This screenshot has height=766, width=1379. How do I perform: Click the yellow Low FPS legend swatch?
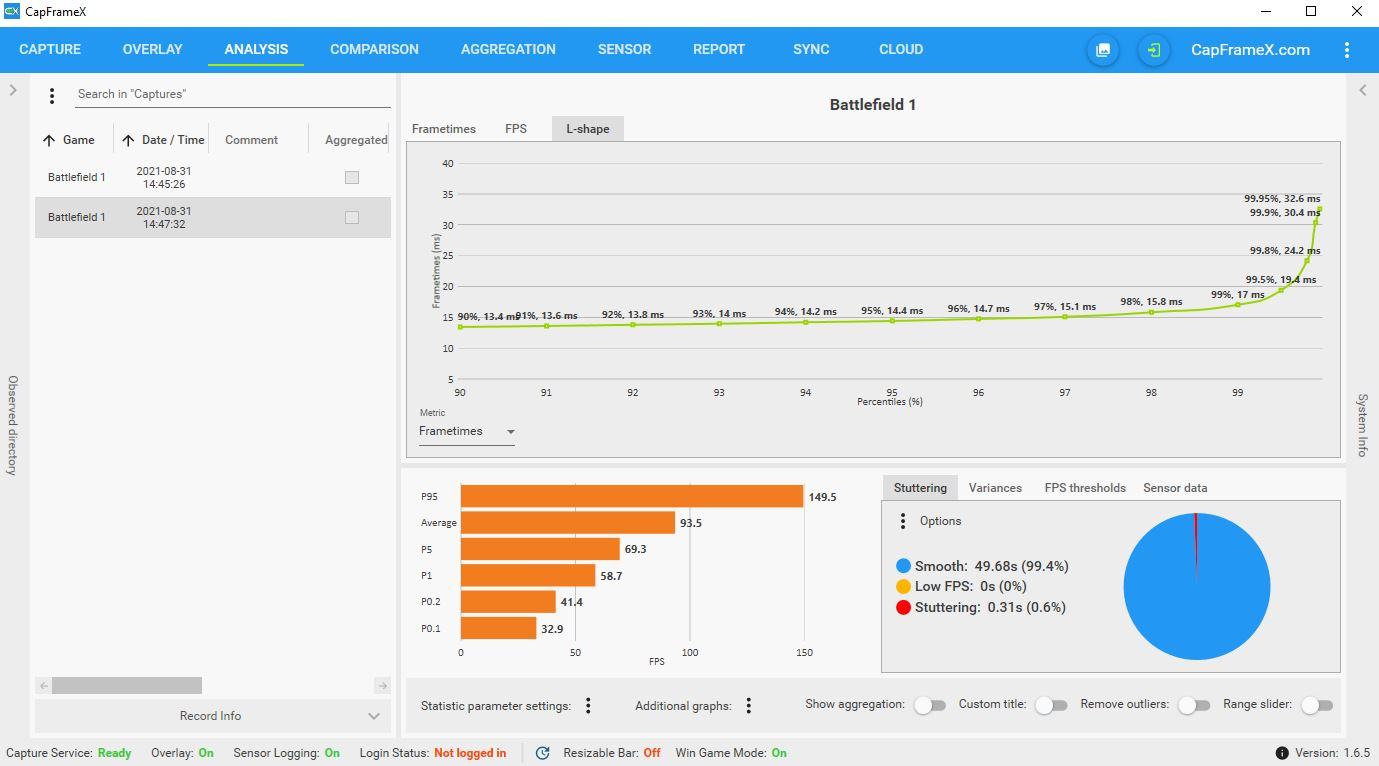904,586
